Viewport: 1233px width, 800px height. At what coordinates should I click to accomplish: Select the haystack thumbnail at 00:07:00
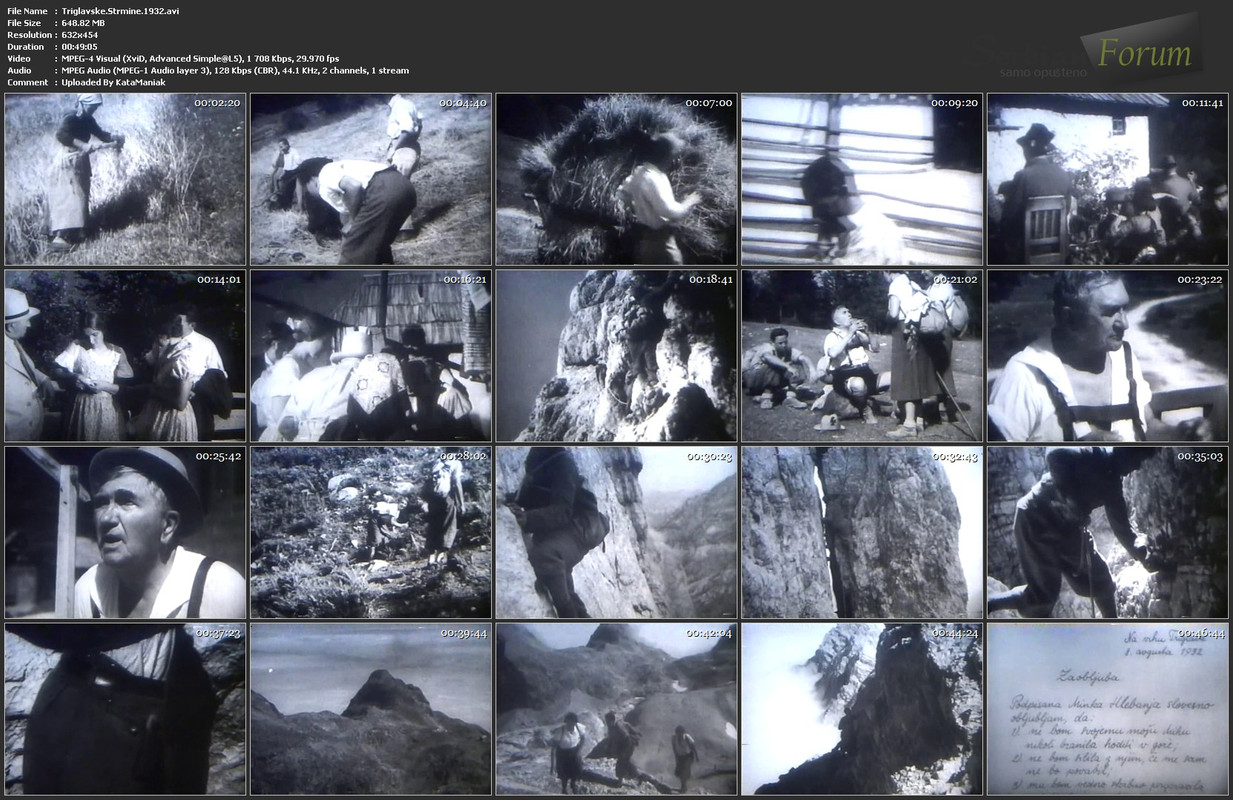point(616,179)
